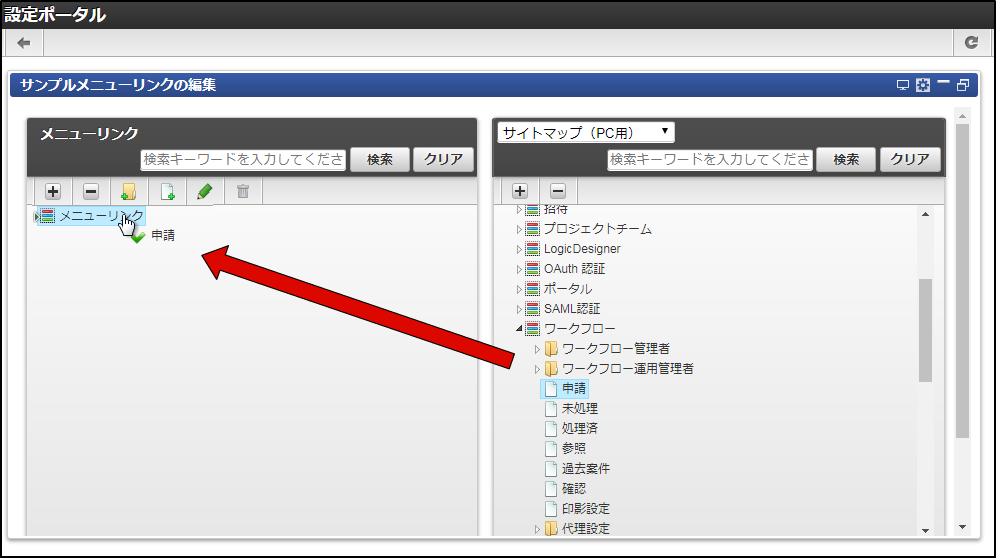Select 確認 in sitemap tree
The image size is (996, 558).
tap(574, 489)
